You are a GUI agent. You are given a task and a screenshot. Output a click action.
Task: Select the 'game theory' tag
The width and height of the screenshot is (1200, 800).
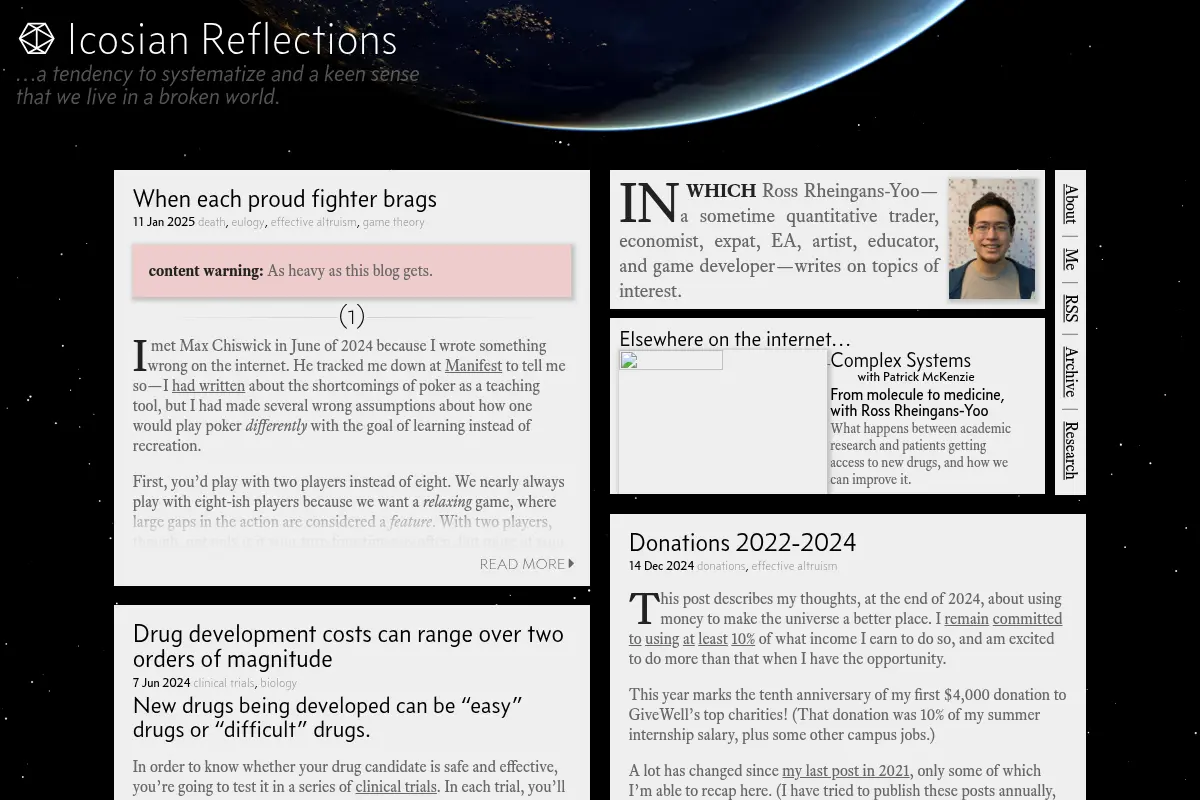pyautogui.click(x=393, y=222)
